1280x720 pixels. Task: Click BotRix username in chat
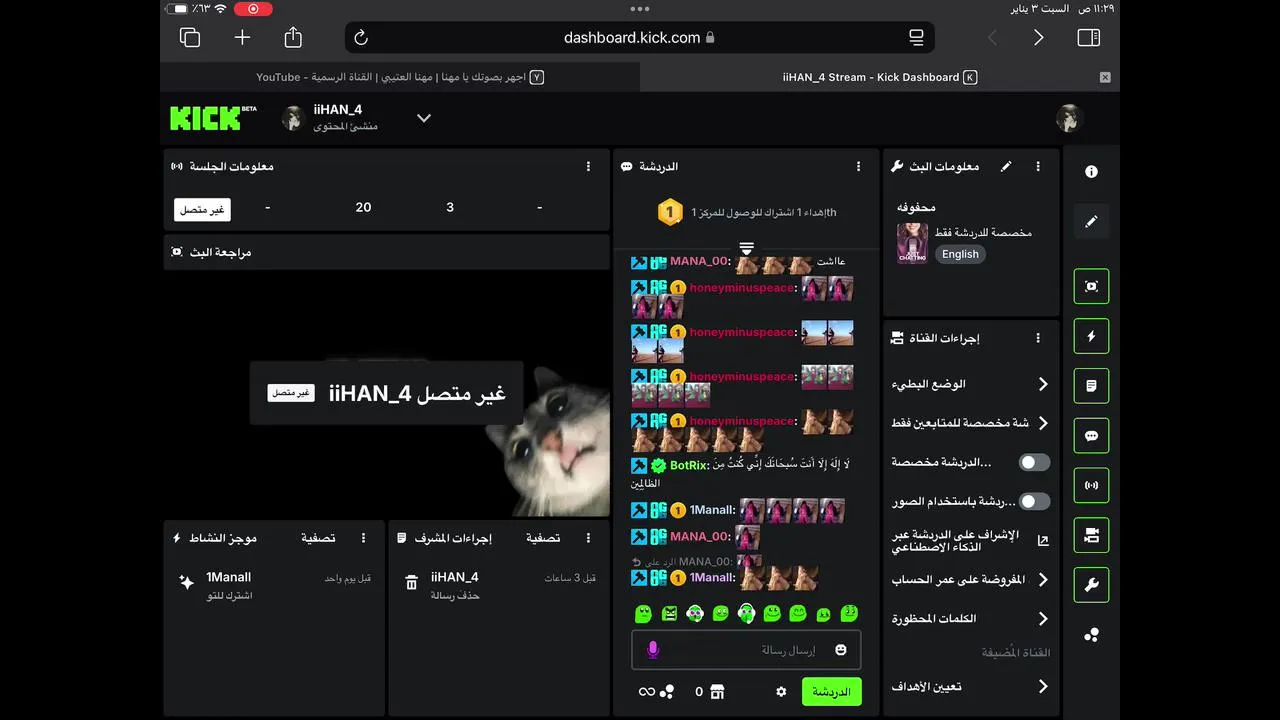[x=689, y=465]
